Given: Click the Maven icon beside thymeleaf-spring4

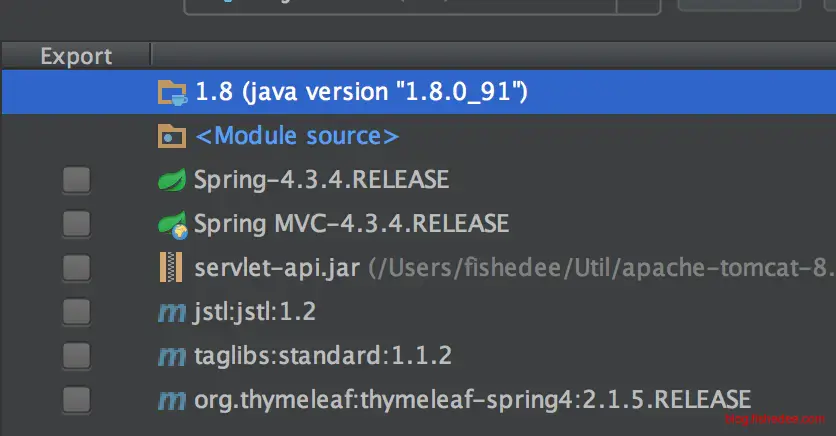Looking at the screenshot, I should (173, 400).
